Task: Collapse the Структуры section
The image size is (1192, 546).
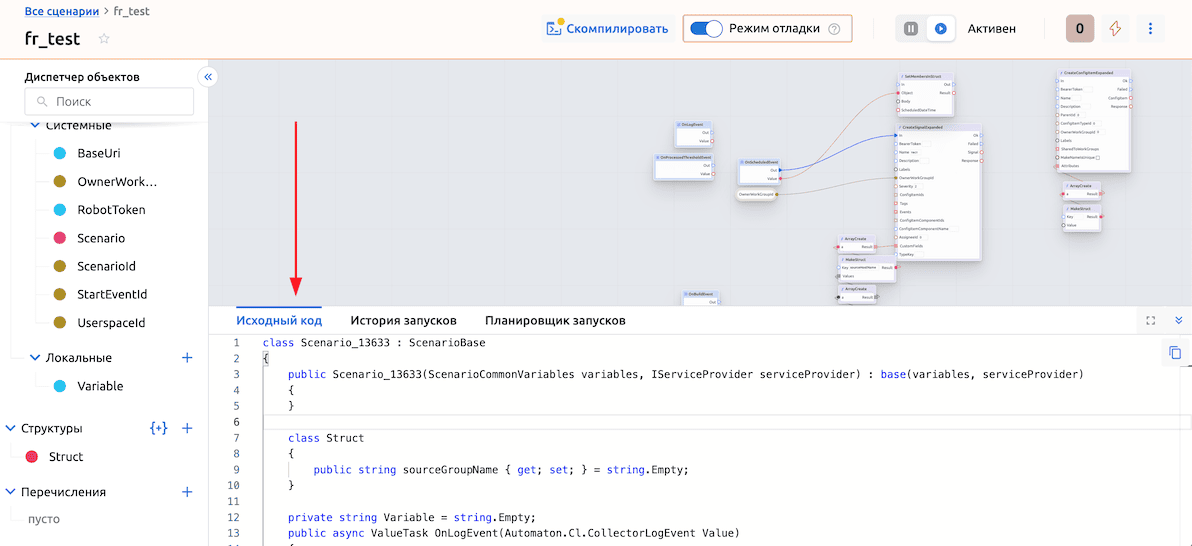Action: pos(11,428)
